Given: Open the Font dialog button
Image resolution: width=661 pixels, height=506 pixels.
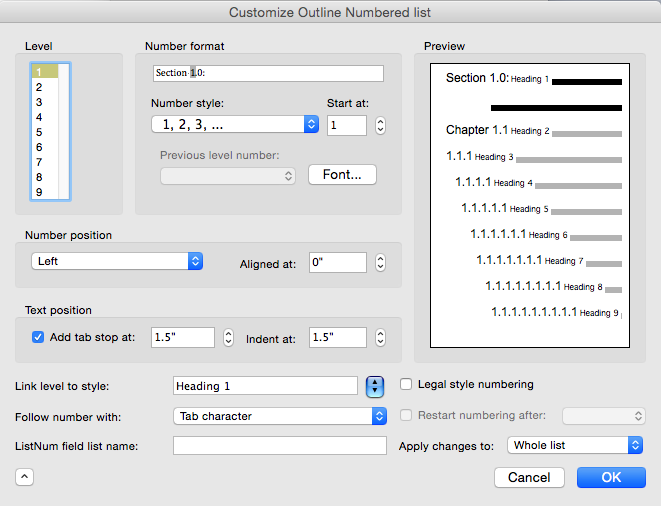Looking at the screenshot, I should tap(342, 175).
